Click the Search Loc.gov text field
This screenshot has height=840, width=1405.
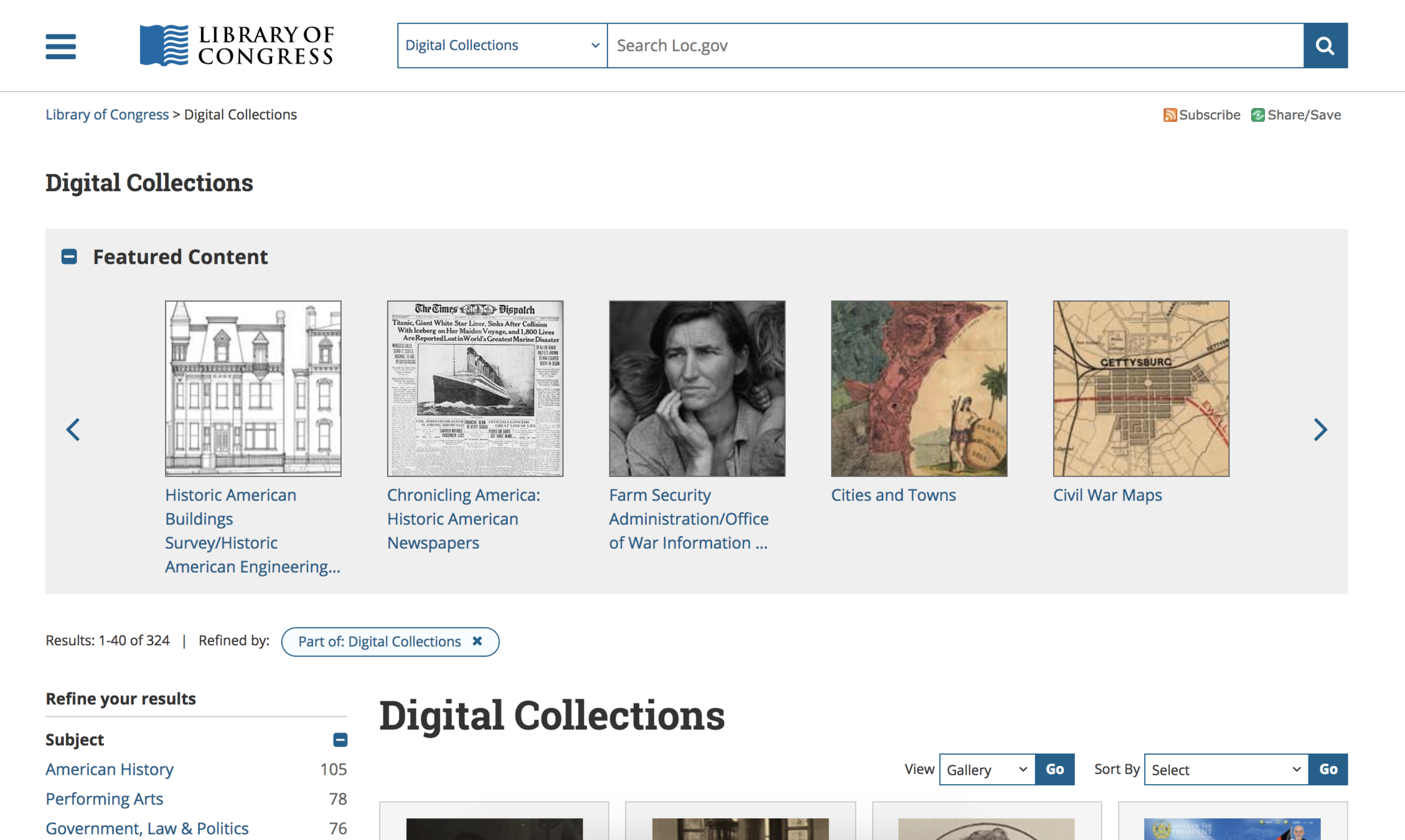[x=955, y=45]
